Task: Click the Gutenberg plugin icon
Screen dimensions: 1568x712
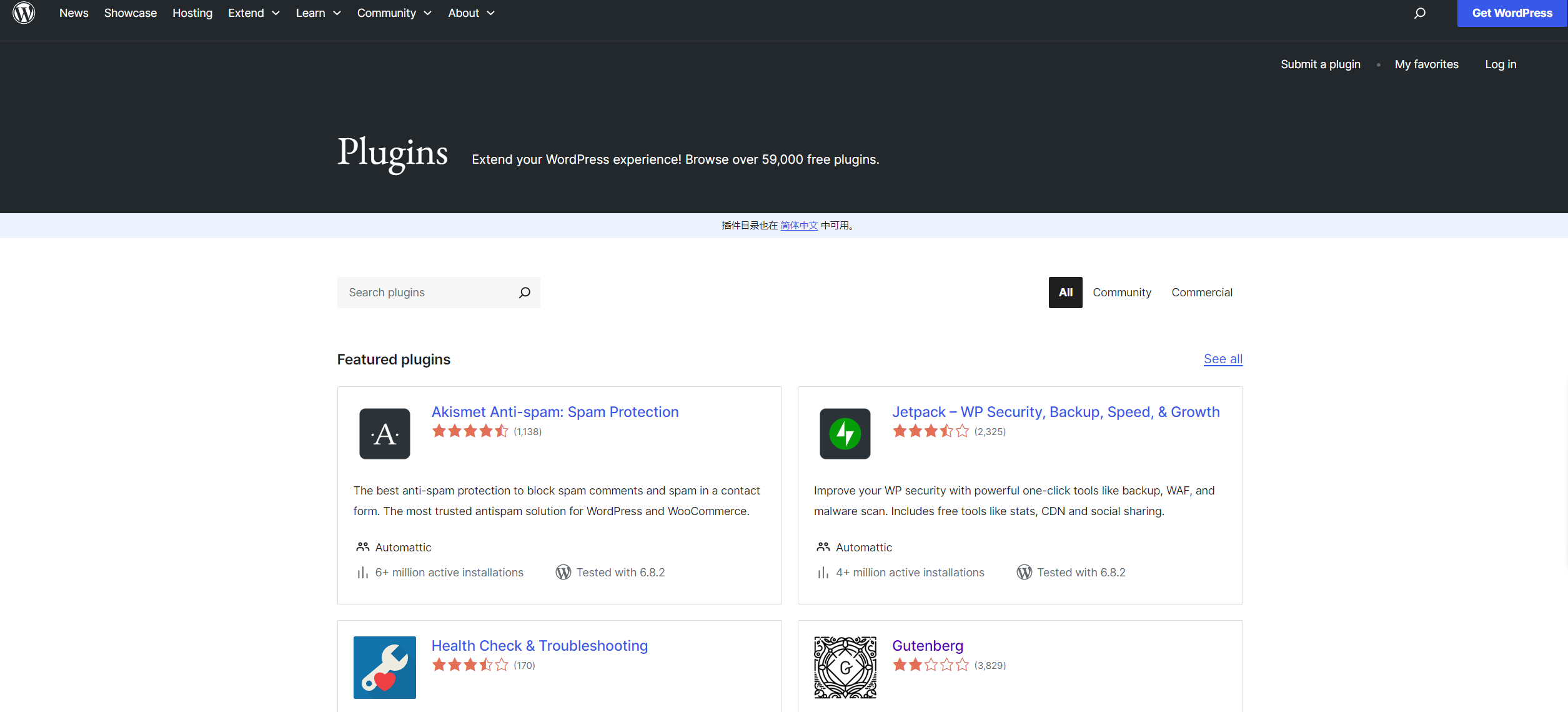Action: pos(845,667)
